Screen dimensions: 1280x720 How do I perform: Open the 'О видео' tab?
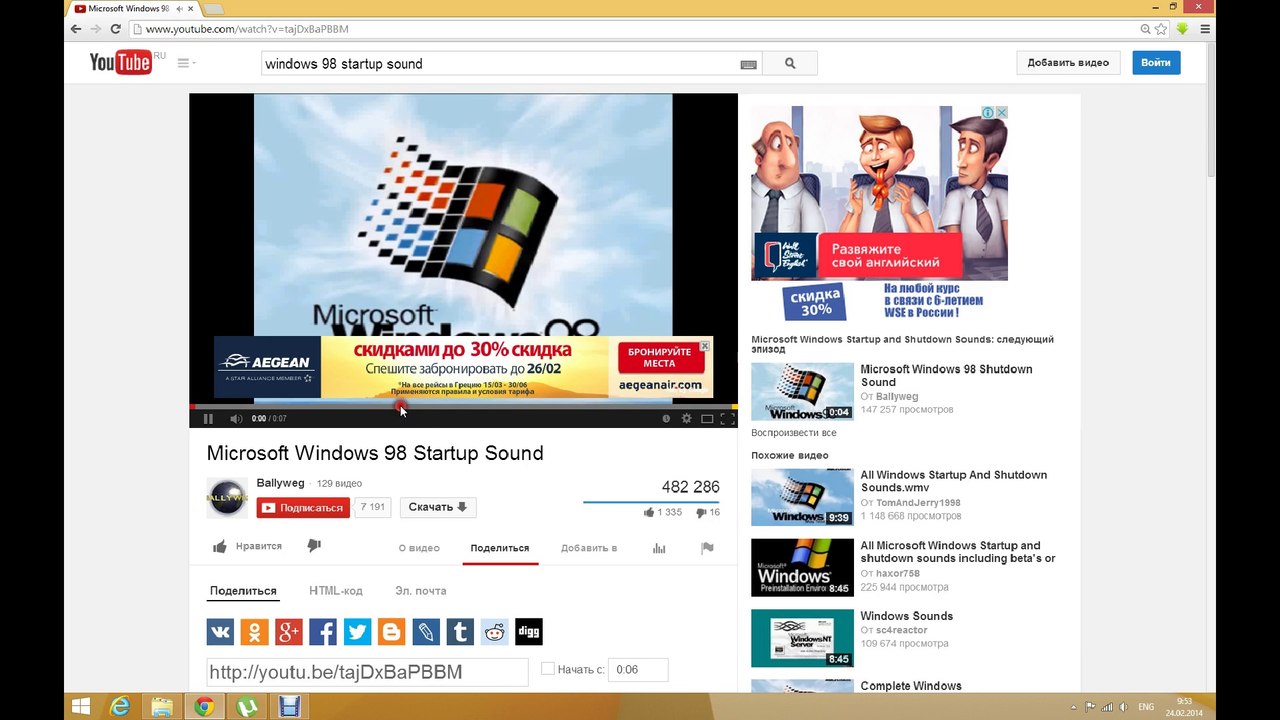[419, 548]
